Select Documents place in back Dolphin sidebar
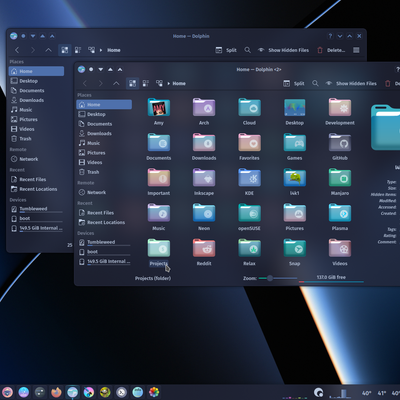The height and width of the screenshot is (400, 400). click(36, 90)
